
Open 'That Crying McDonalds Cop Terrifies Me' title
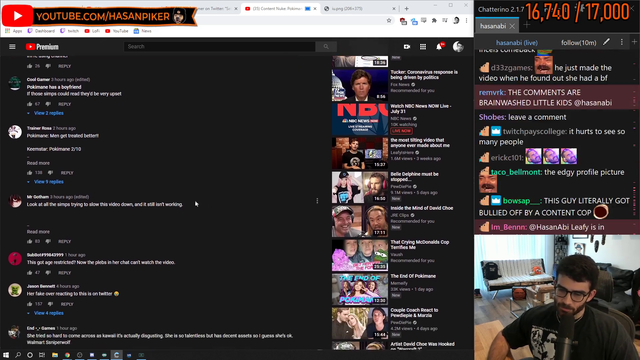coord(420,244)
